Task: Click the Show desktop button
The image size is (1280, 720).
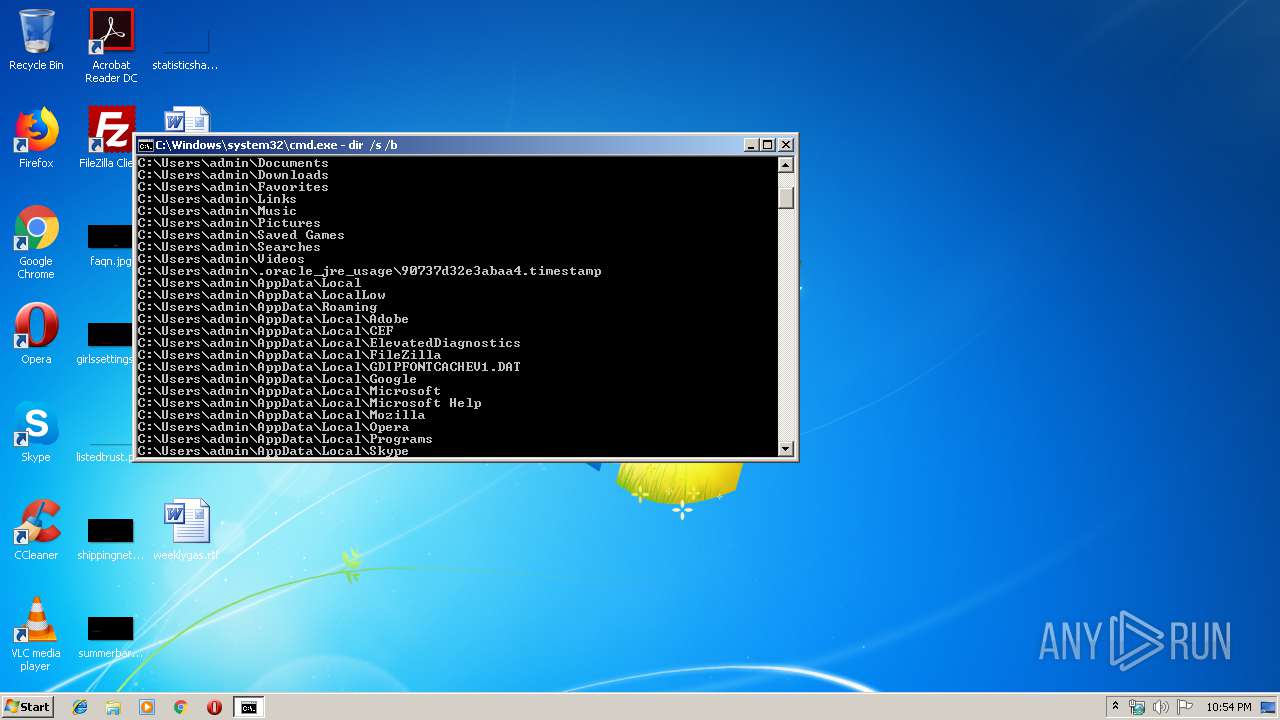Action: click(1269, 707)
